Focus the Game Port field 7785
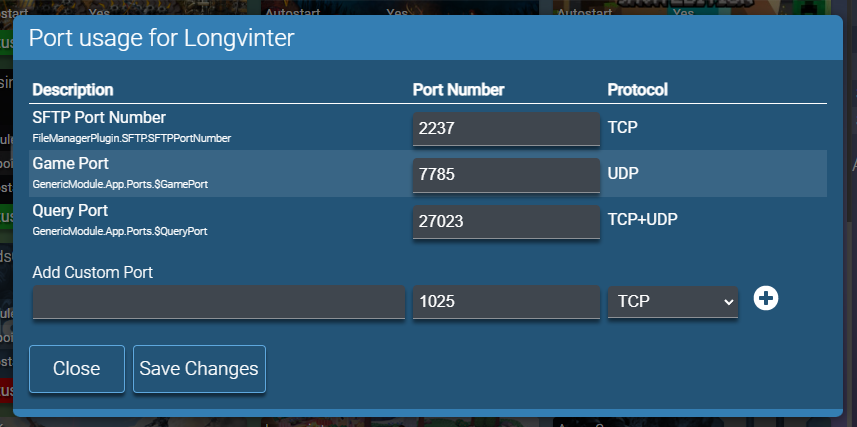Screen dimensions: 857x427 pyautogui.click(x=506, y=175)
